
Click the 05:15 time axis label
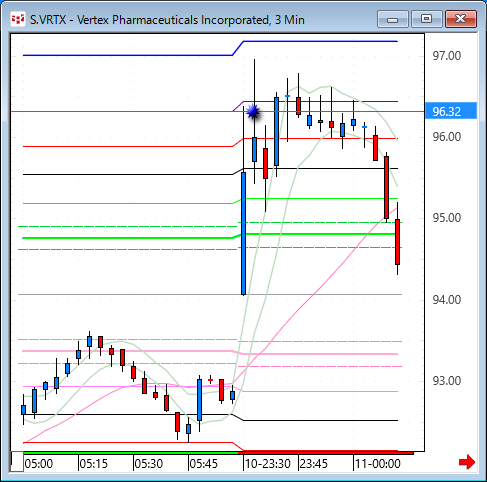click(94, 464)
